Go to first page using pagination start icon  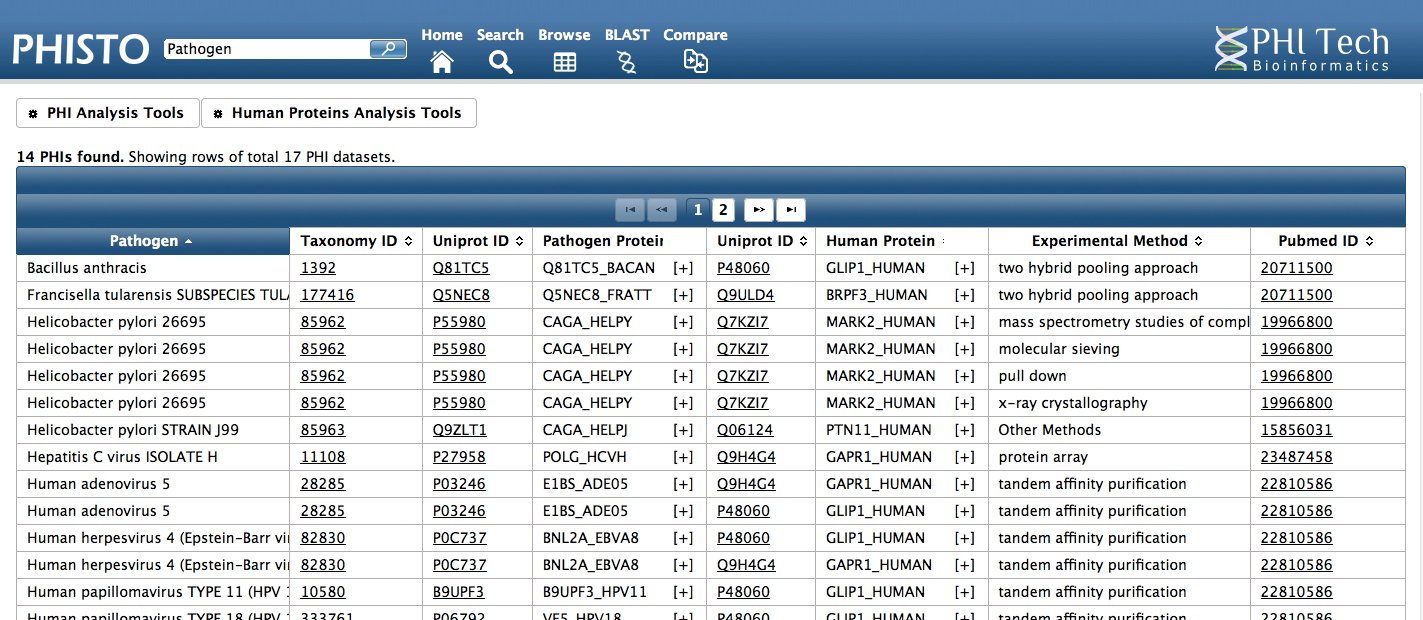tap(630, 209)
